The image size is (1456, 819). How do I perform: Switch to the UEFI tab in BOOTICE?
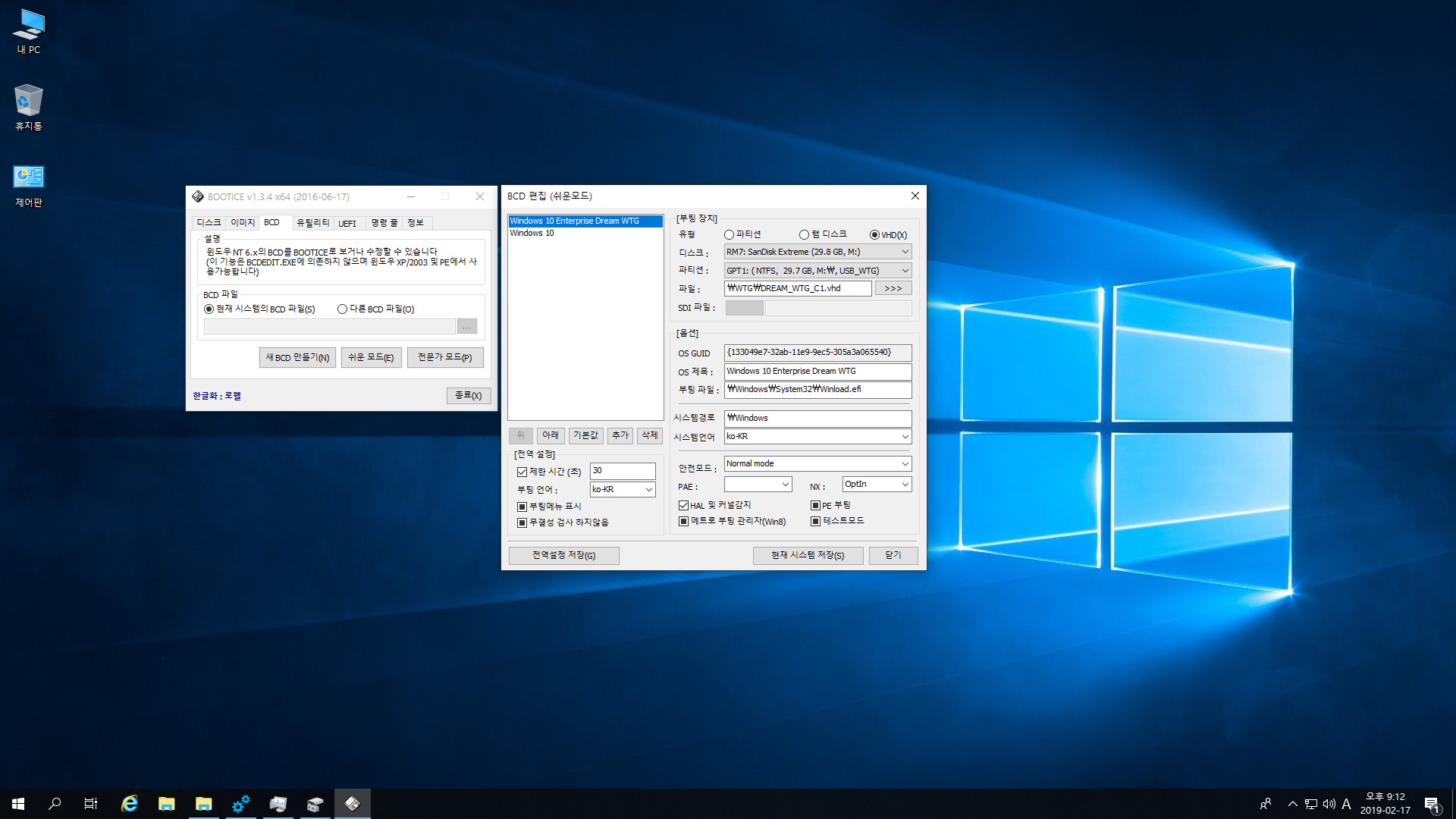click(347, 223)
